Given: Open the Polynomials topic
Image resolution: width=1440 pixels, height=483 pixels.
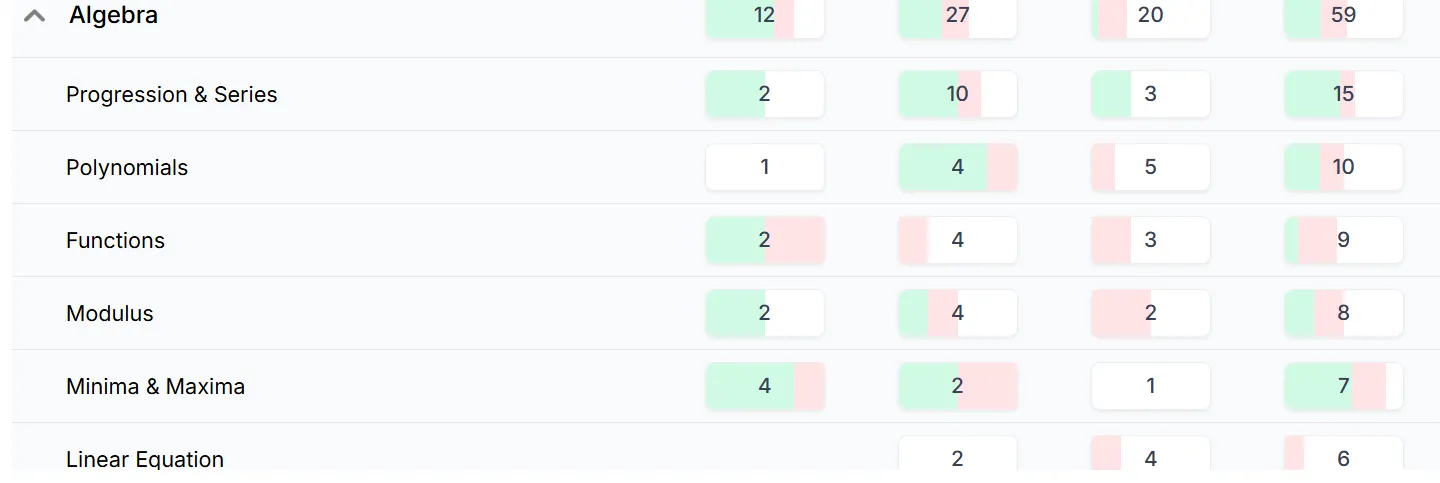Looking at the screenshot, I should [127, 167].
